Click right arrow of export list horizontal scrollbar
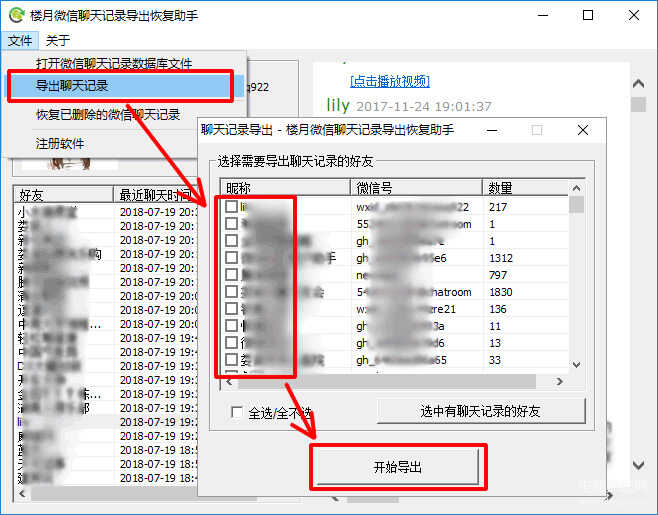658x515 pixels. click(559, 382)
